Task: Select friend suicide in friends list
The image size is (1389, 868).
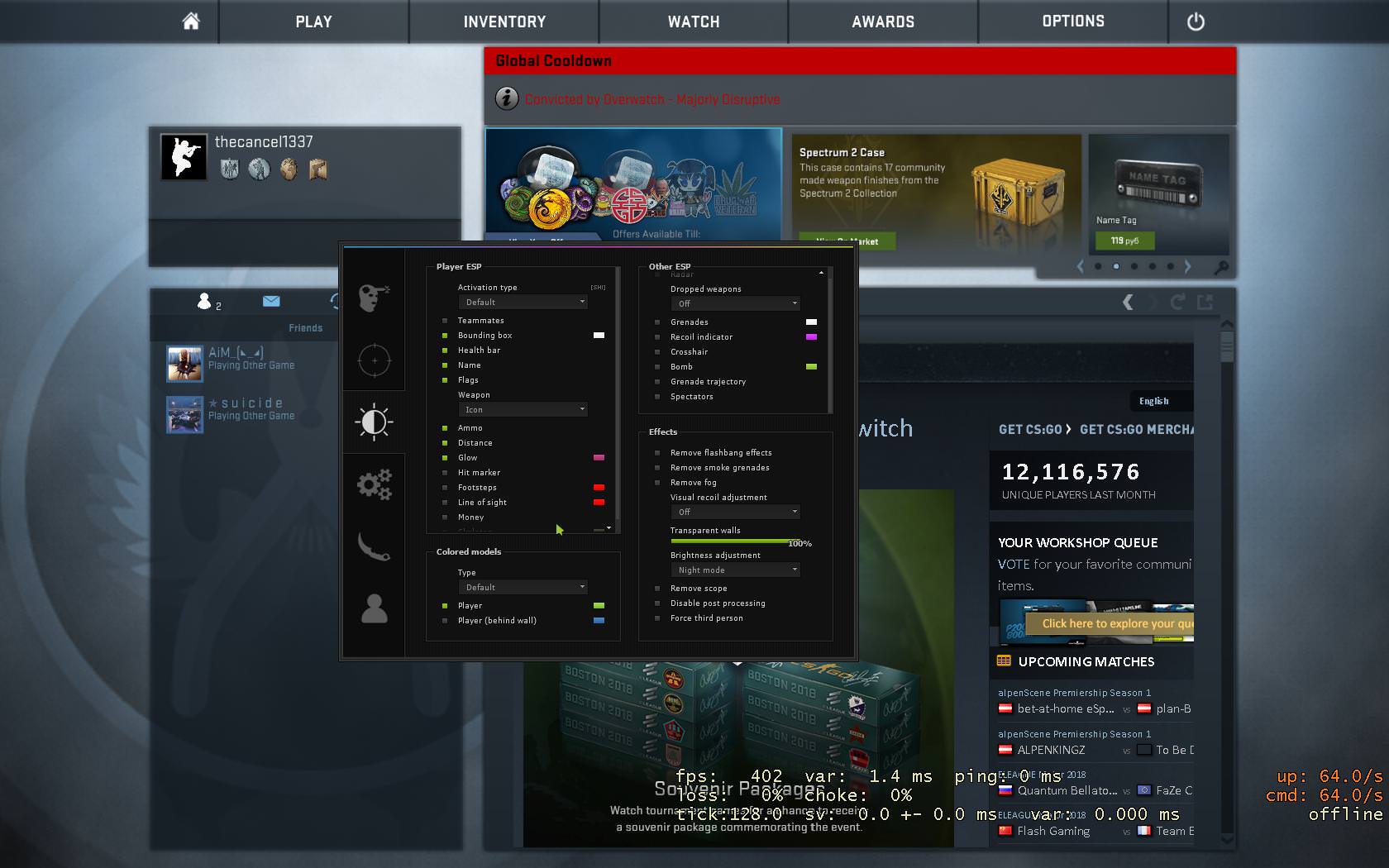Action: [231, 414]
